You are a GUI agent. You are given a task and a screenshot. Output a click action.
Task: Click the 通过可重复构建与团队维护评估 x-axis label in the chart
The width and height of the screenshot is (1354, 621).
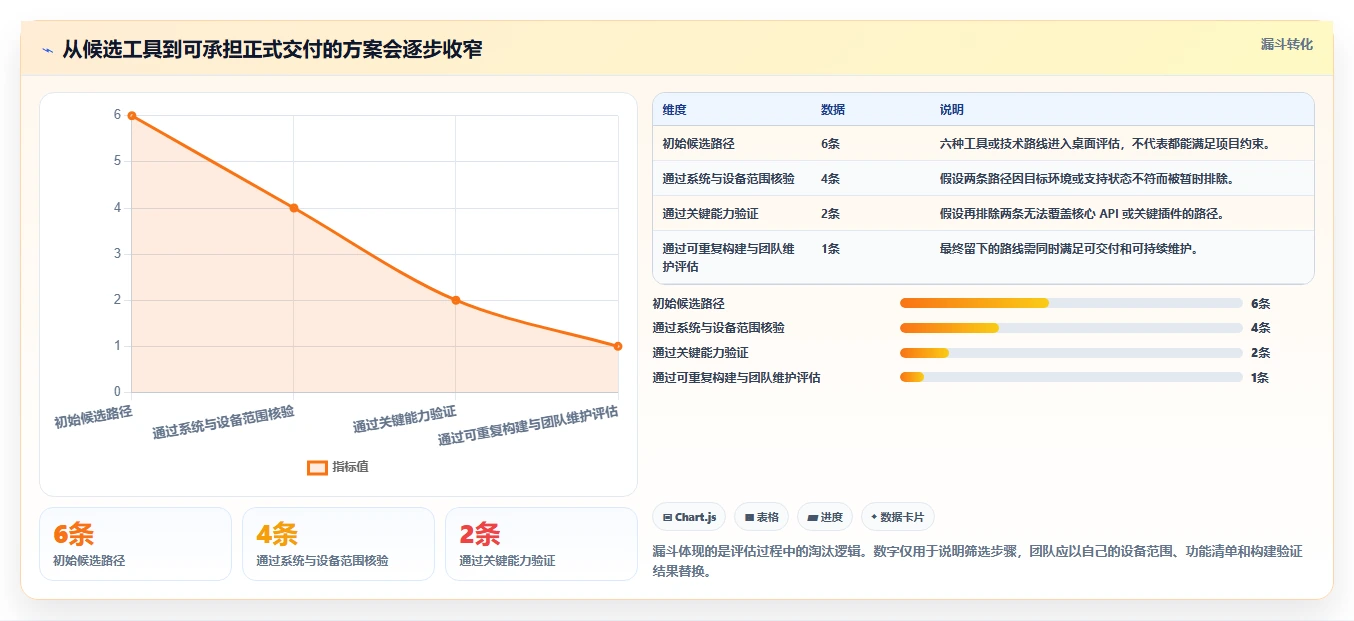[528, 425]
